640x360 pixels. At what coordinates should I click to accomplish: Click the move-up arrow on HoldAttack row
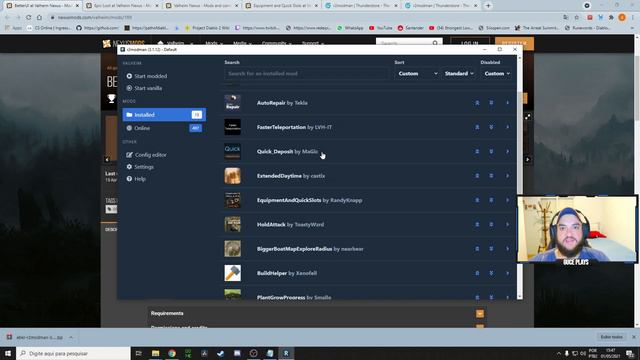click(x=477, y=224)
